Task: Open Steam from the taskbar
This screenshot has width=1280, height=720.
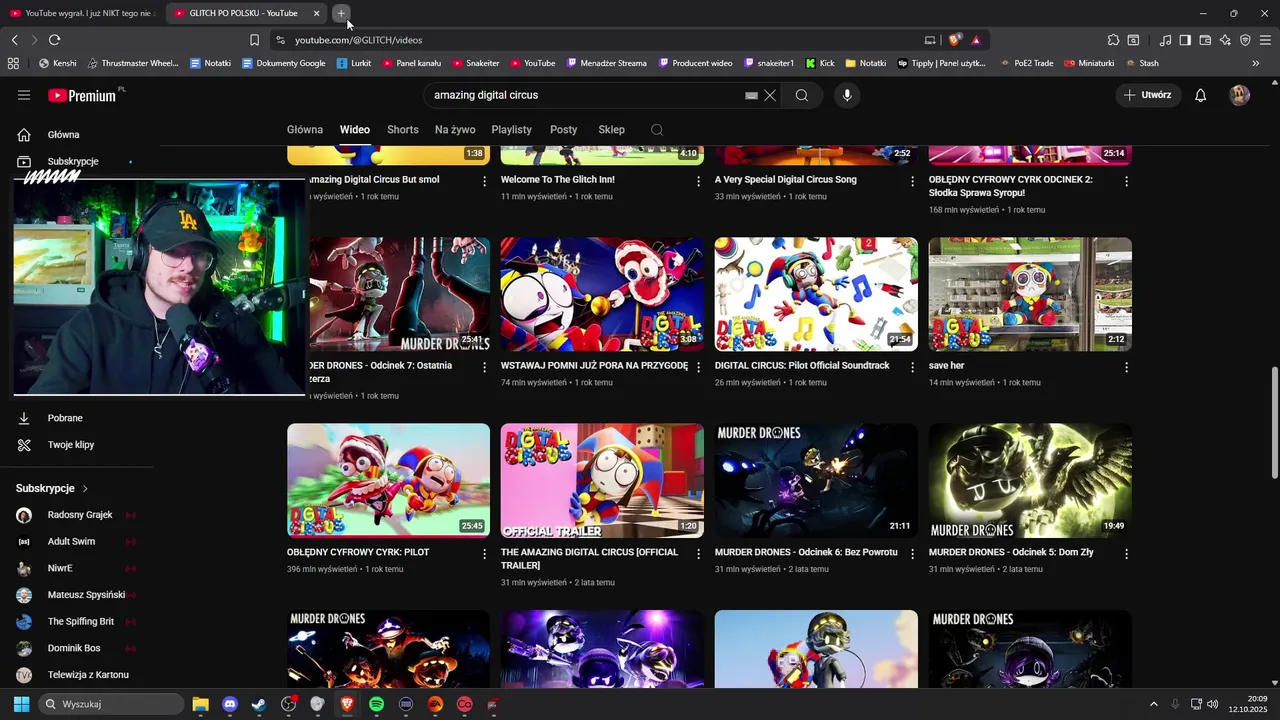Action: pyautogui.click(x=259, y=704)
